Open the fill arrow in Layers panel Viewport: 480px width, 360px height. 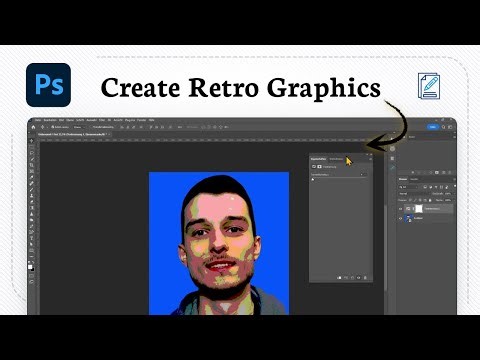click(x=454, y=200)
